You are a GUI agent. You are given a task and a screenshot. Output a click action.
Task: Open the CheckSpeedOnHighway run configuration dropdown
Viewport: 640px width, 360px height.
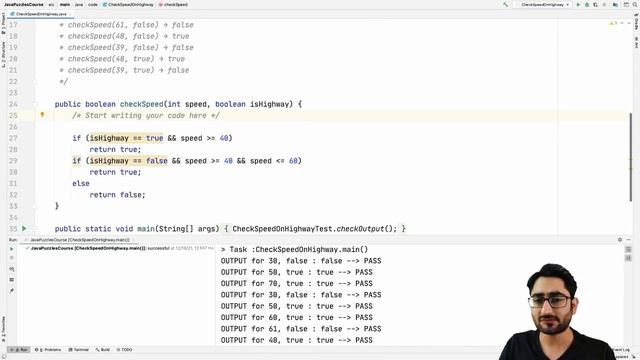(543, 4)
